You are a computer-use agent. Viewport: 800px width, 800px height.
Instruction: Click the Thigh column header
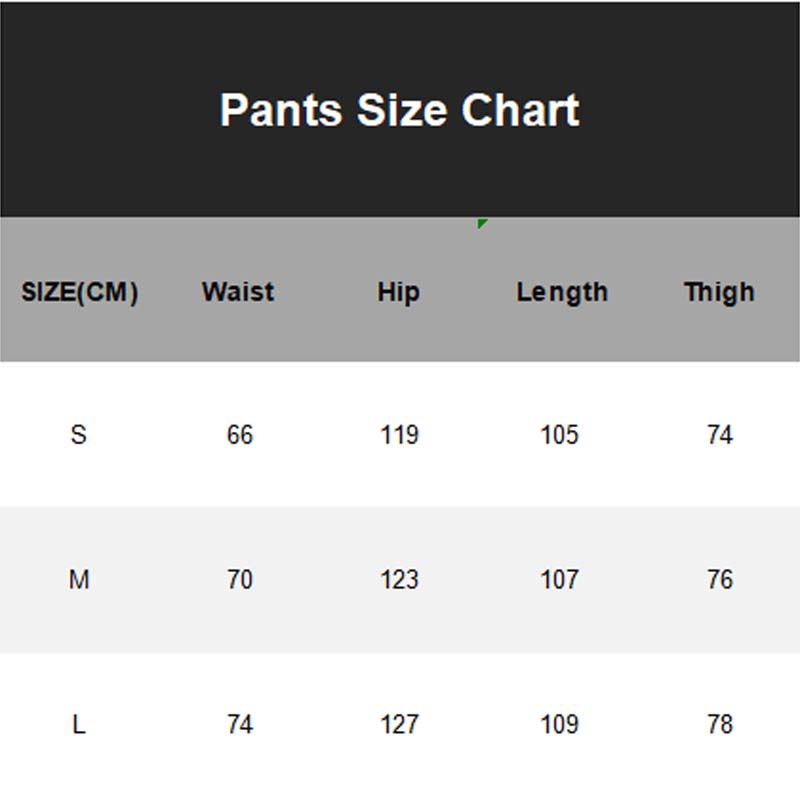tap(719, 292)
